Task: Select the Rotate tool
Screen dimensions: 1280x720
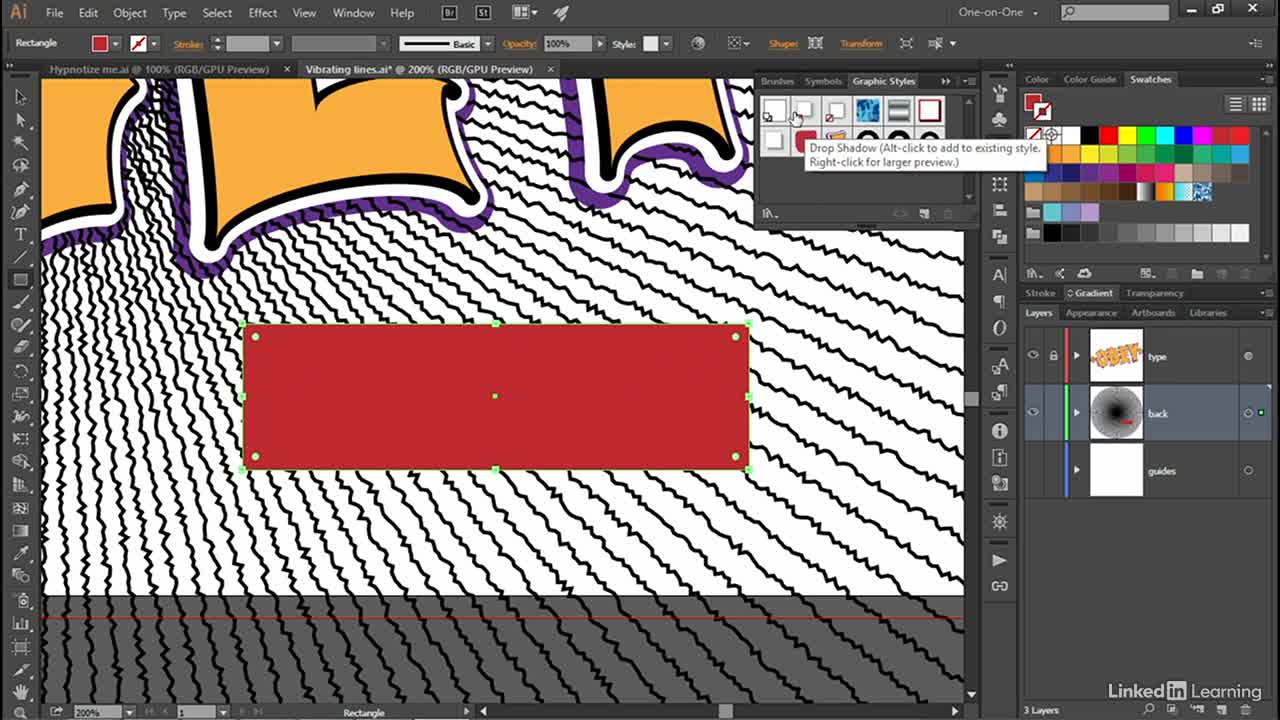Action: click(x=20, y=371)
